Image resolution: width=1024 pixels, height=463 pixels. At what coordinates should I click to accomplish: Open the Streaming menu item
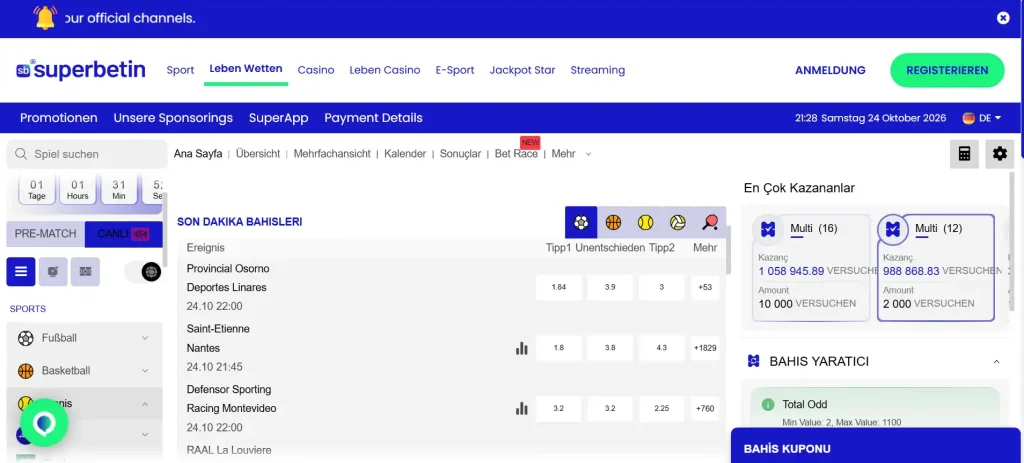598,70
